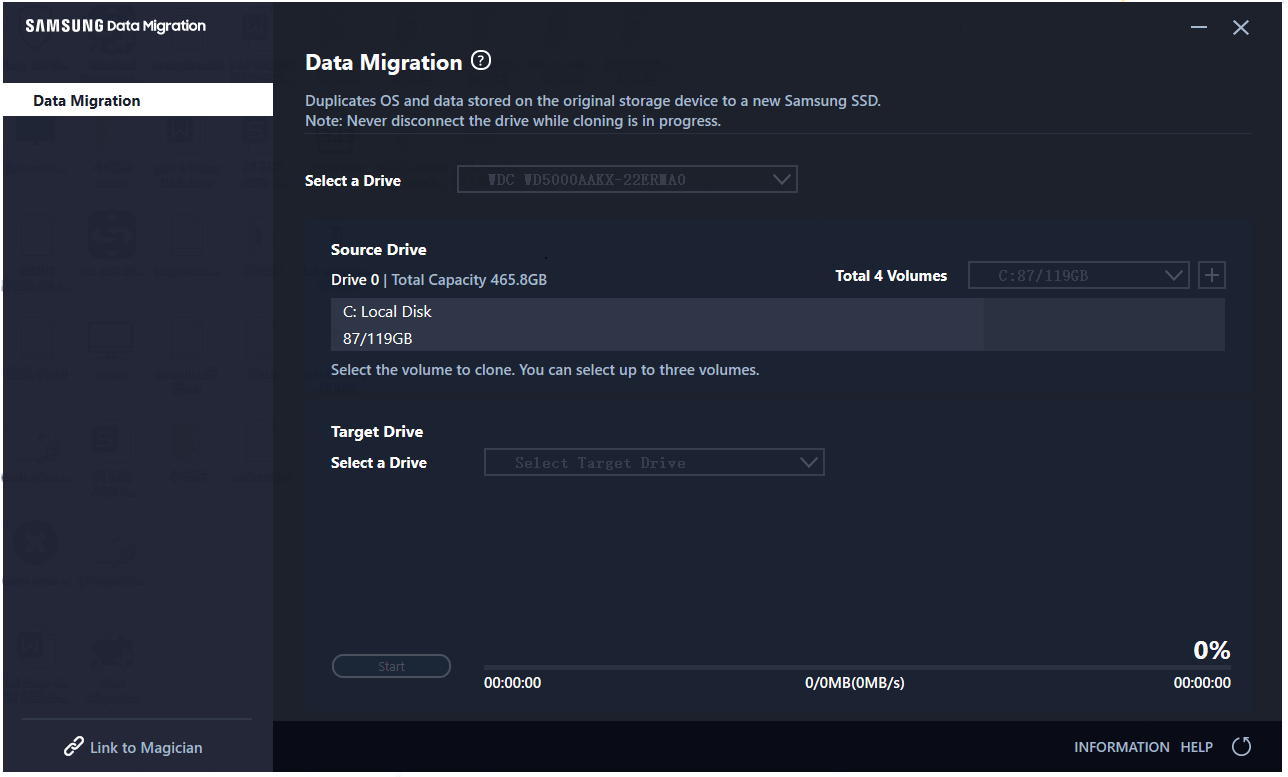Click the plus icon to add volume

tap(1212, 275)
